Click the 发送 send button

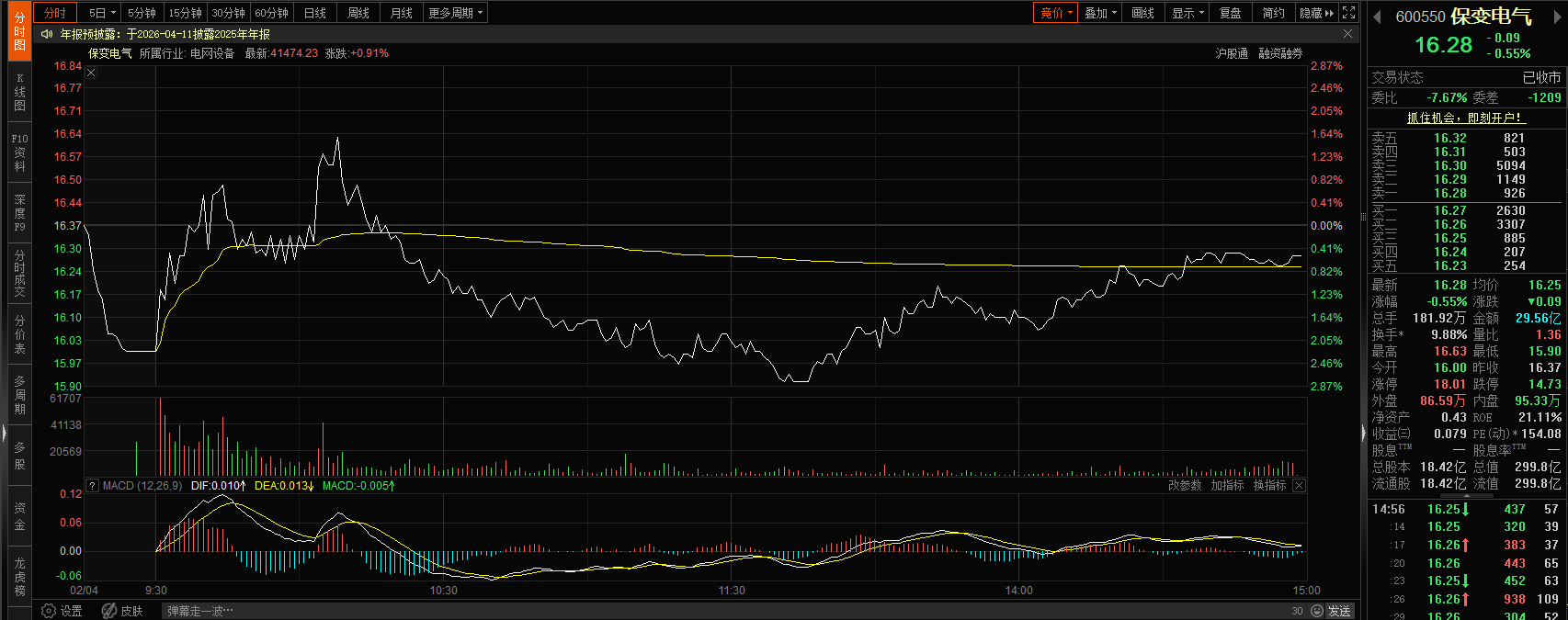coord(1339,611)
